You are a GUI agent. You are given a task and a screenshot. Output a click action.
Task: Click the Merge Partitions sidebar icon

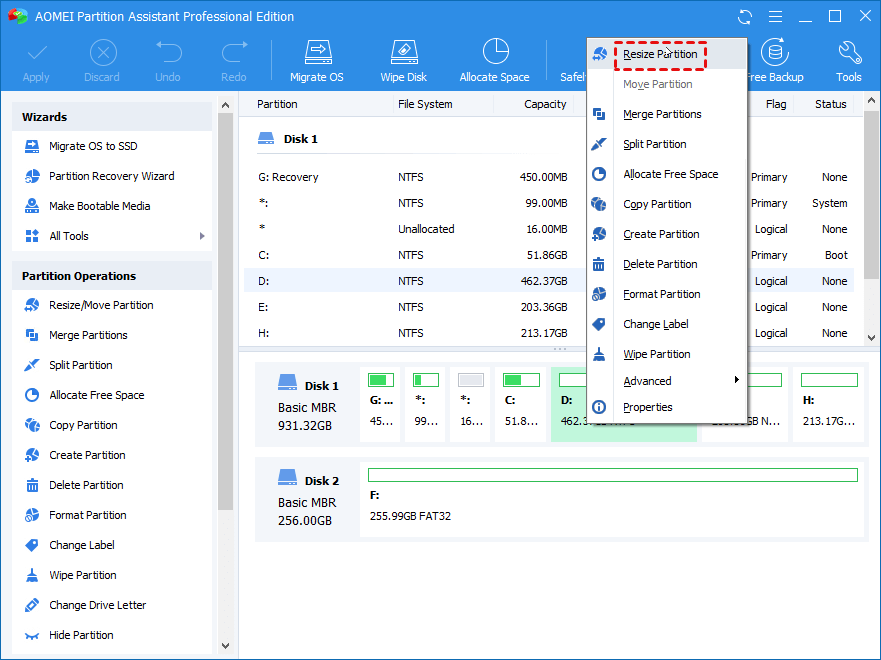32,335
